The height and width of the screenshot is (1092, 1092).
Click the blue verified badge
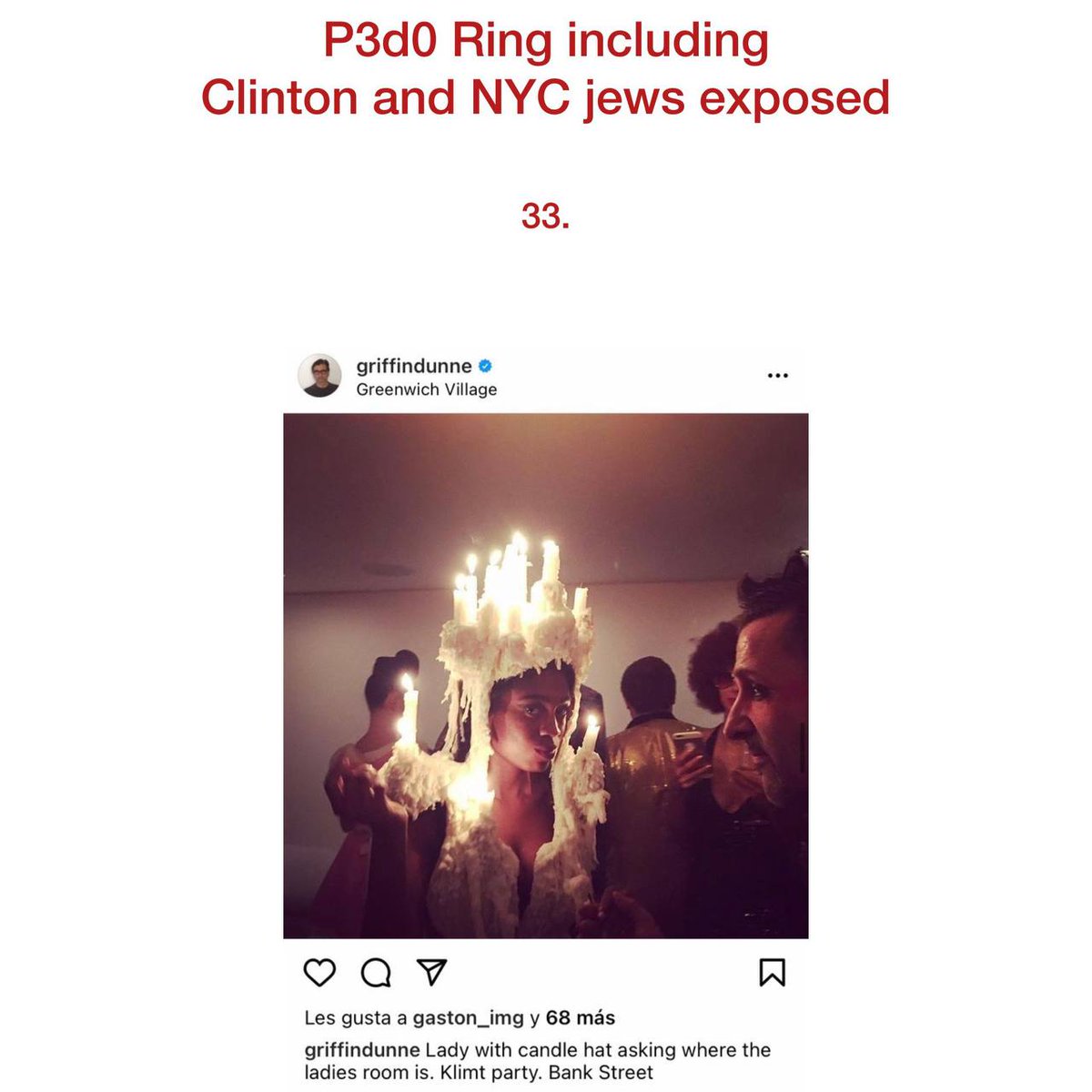tap(485, 367)
